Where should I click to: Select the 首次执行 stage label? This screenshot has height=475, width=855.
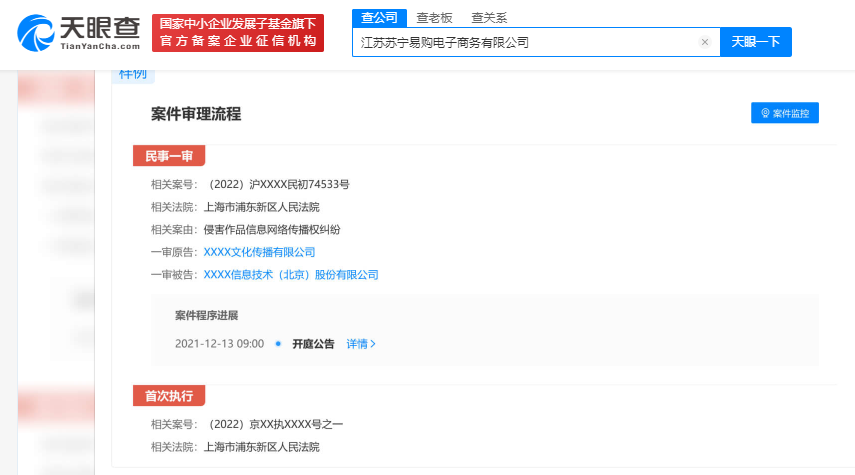(x=169, y=396)
